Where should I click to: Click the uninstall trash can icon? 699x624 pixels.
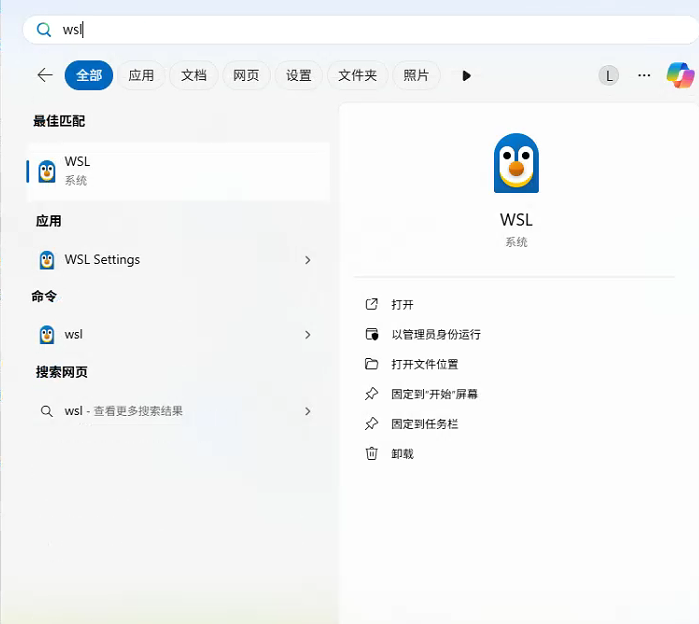pyautogui.click(x=371, y=454)
